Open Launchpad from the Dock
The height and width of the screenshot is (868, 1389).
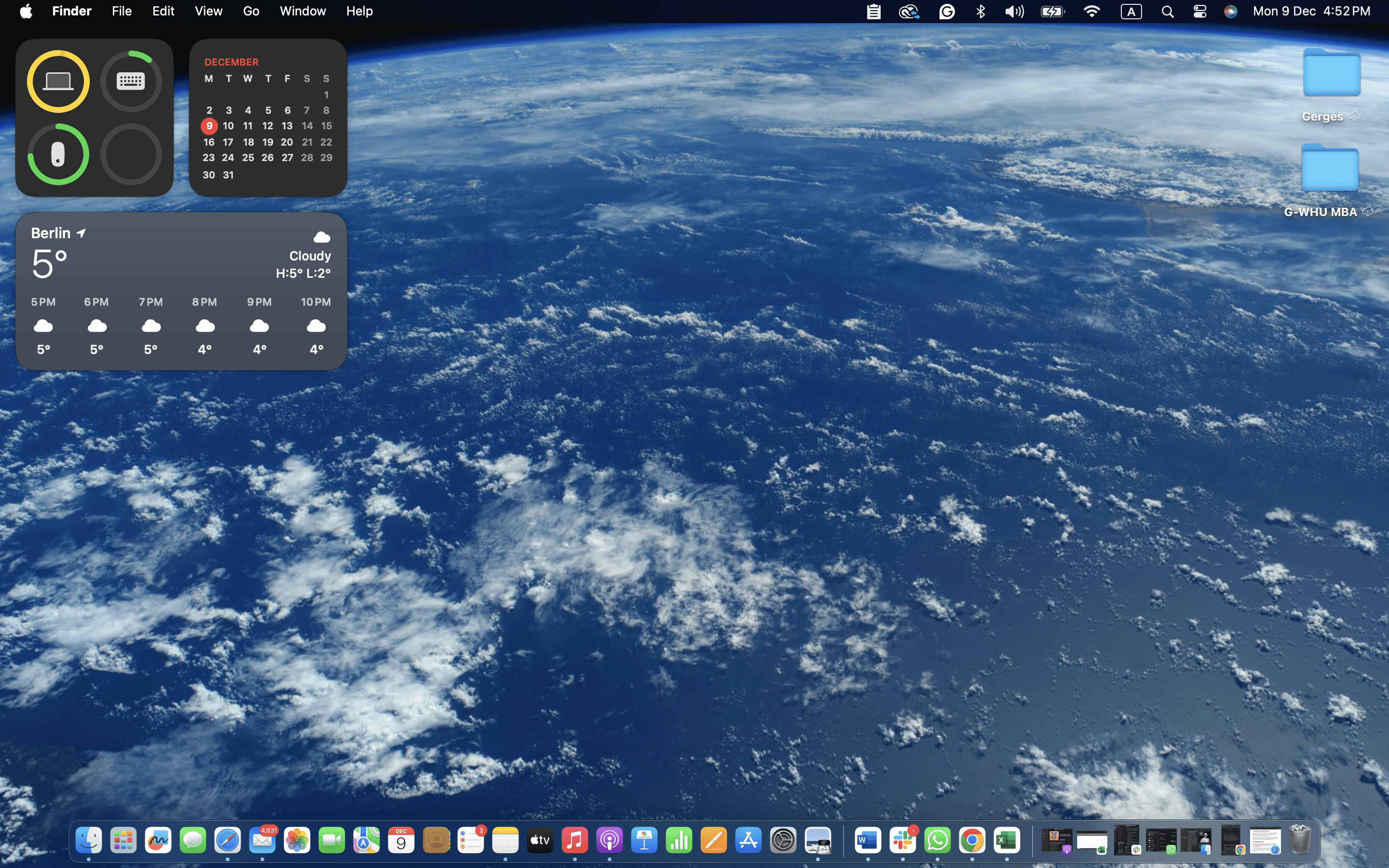pyautogui.click(x=123, y=841)
